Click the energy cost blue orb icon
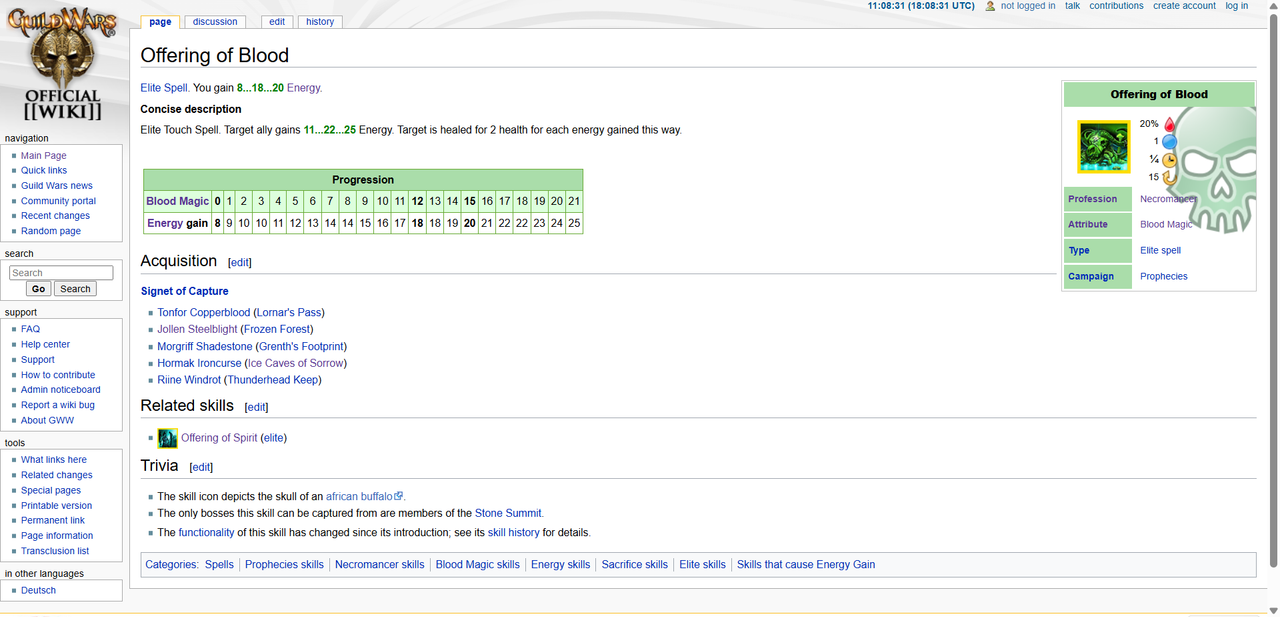 (1169, 142)
